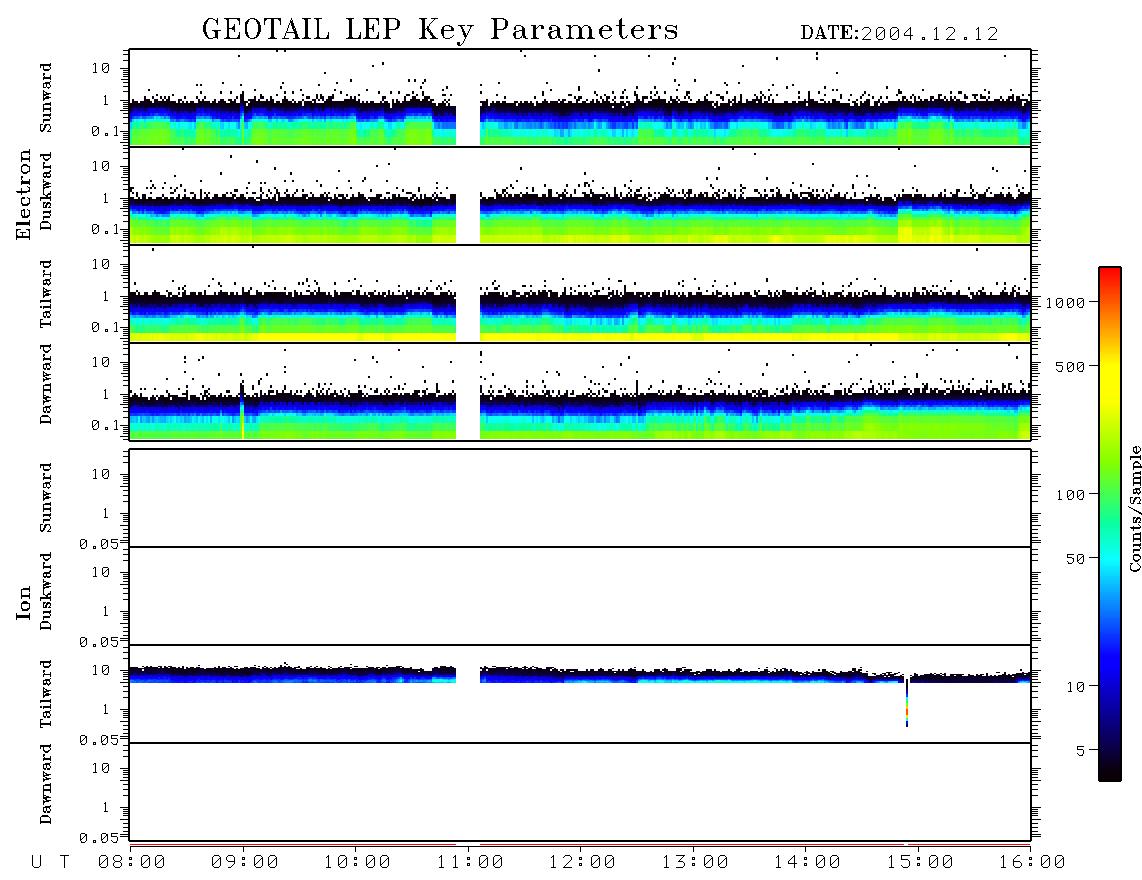The width and height of the screenshot is (1142, 880).
Task: Click the empty Ion Duskward panel
Action: point(580,596)
